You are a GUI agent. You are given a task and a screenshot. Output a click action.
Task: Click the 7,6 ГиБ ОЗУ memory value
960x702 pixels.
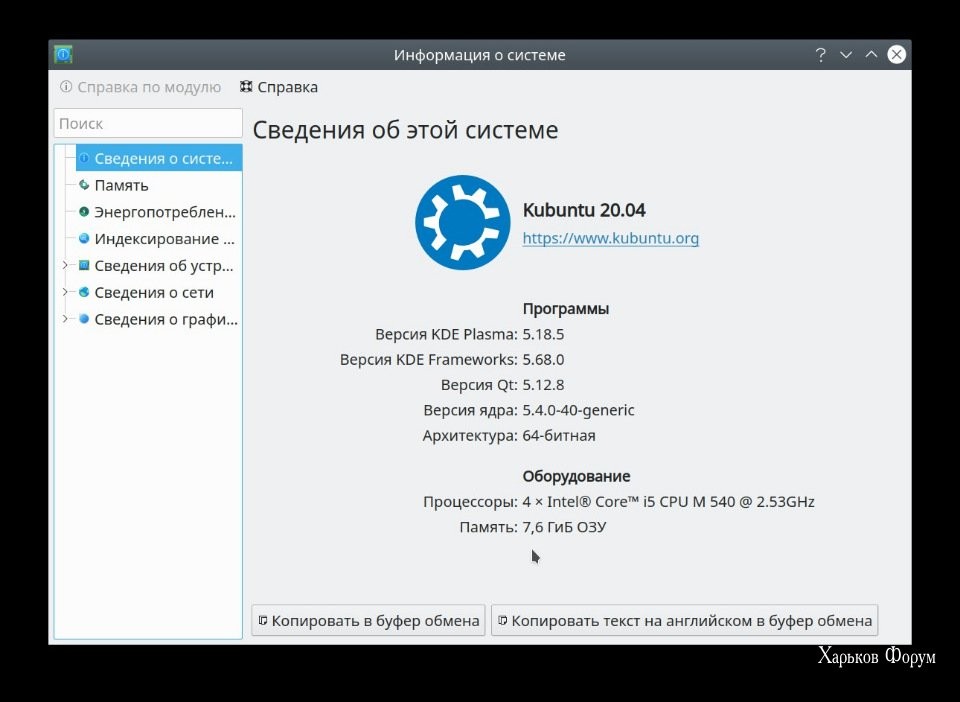tap(564, 527)
